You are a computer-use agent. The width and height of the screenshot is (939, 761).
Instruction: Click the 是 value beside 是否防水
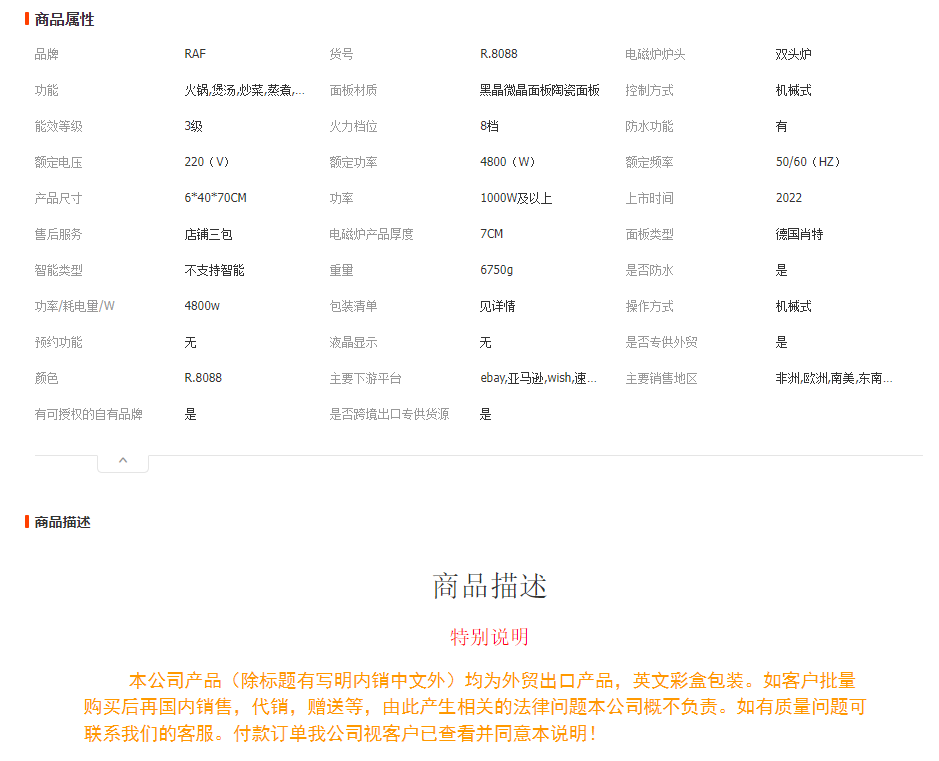click(x=782, y=270)
